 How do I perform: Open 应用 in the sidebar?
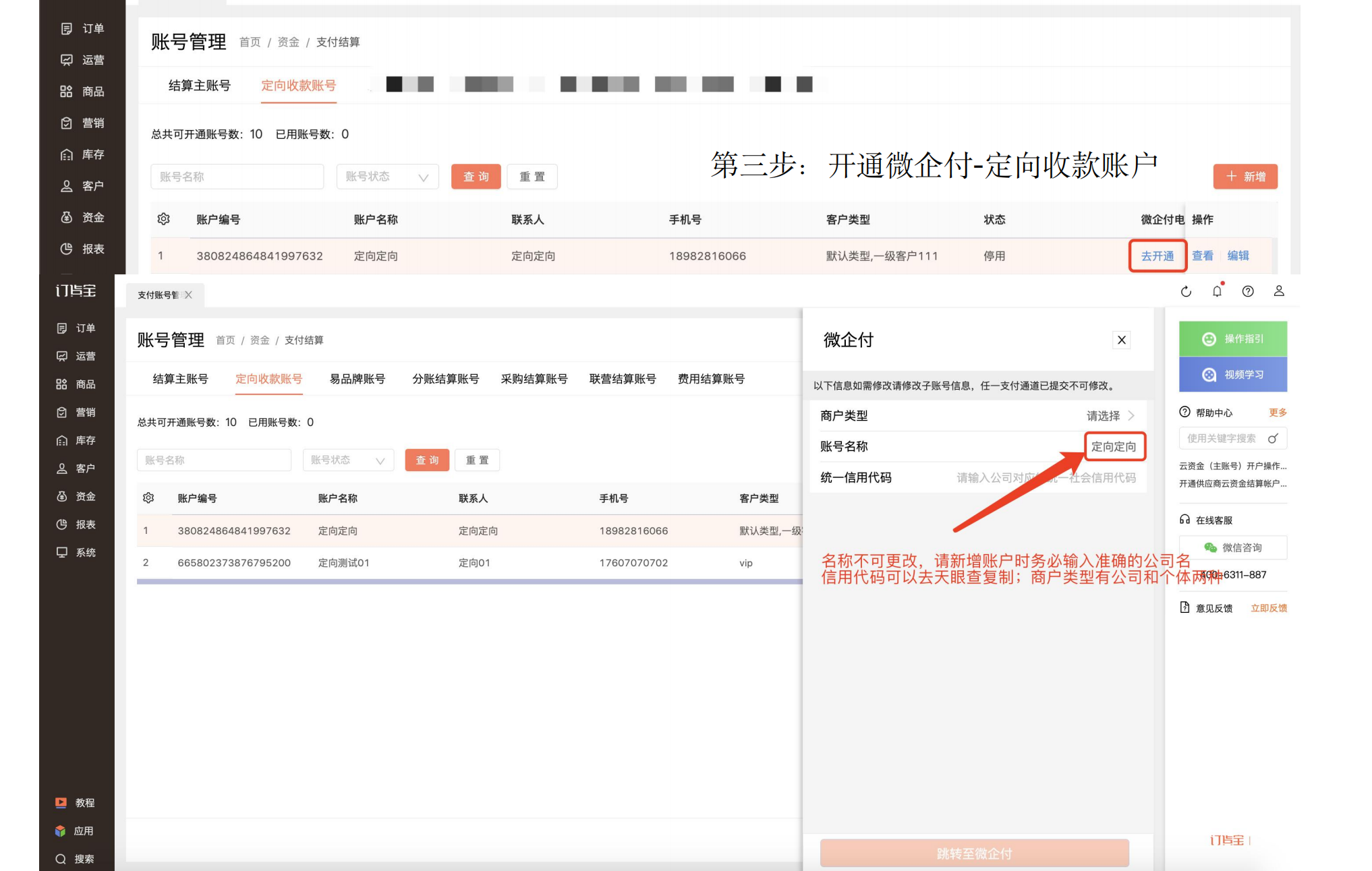[75, 831]
